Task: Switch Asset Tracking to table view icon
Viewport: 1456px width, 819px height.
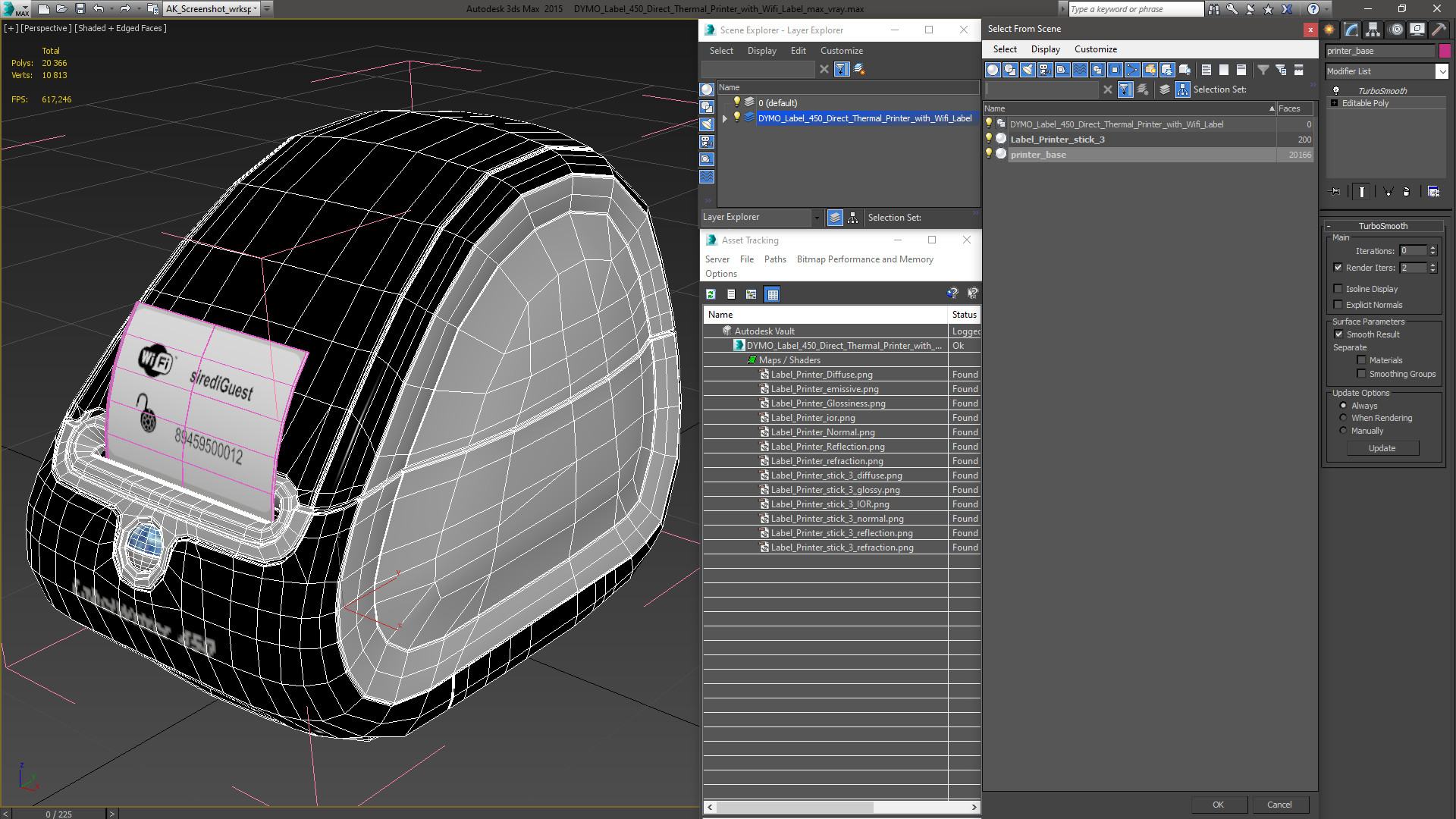Action: [x=772, y=294]
